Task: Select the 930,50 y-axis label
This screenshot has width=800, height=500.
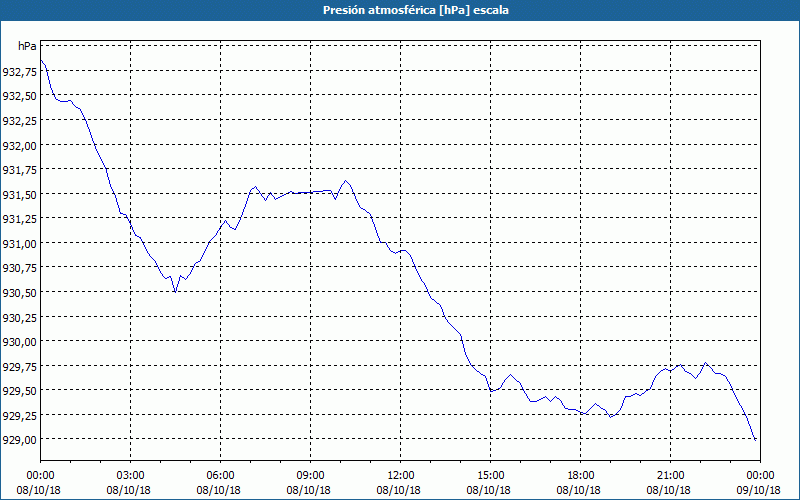Action: point(19,292)
